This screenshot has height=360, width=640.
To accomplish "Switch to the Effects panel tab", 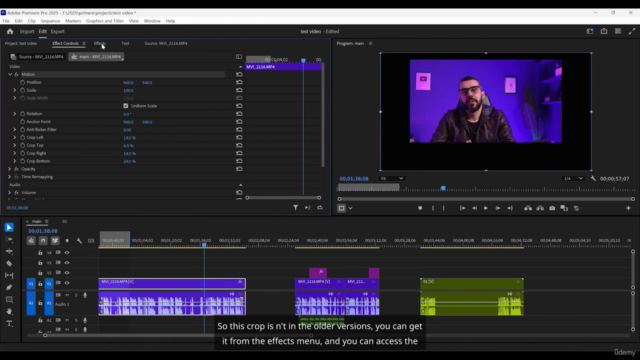I will [x=100, y=43].
